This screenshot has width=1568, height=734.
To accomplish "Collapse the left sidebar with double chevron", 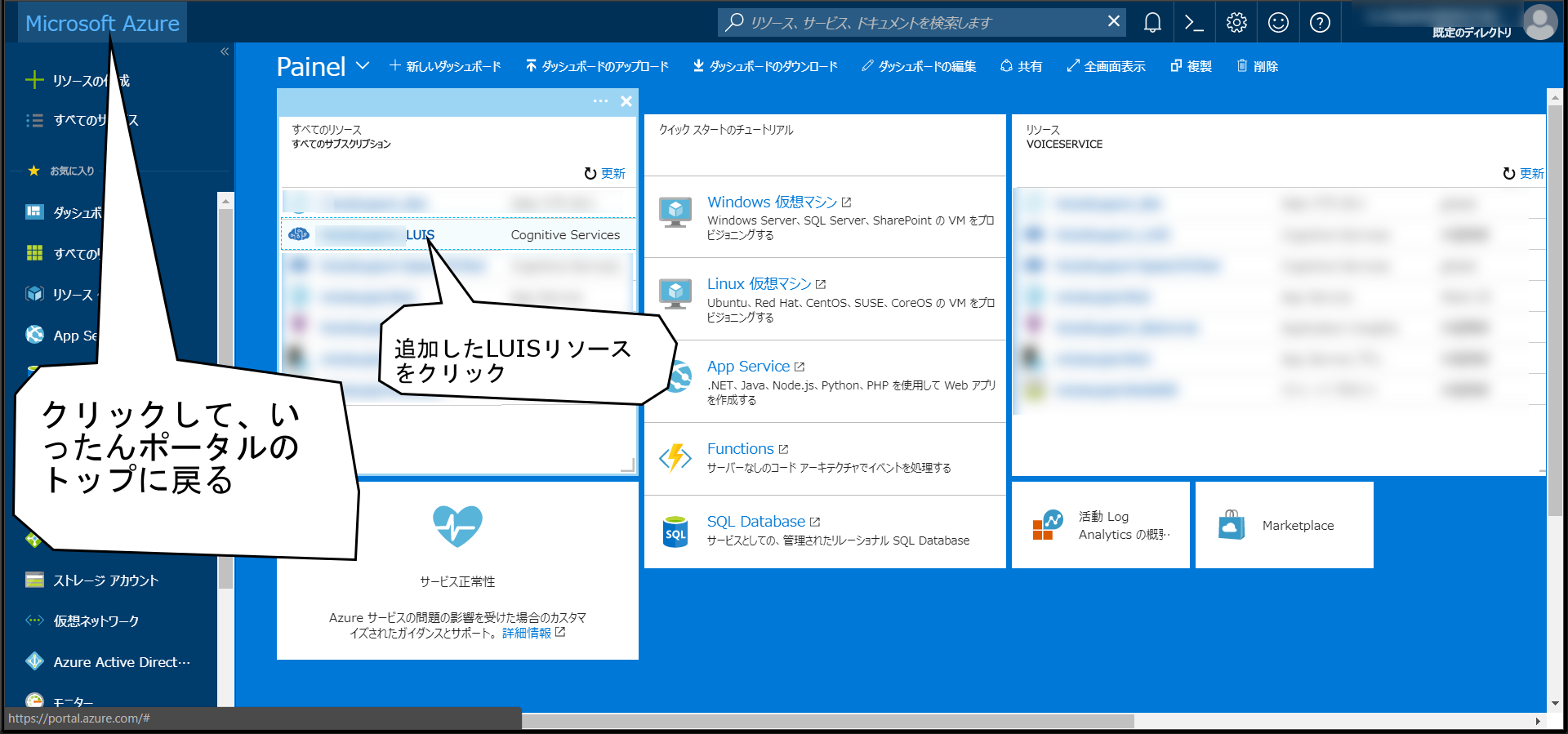I will coord(225,51).
